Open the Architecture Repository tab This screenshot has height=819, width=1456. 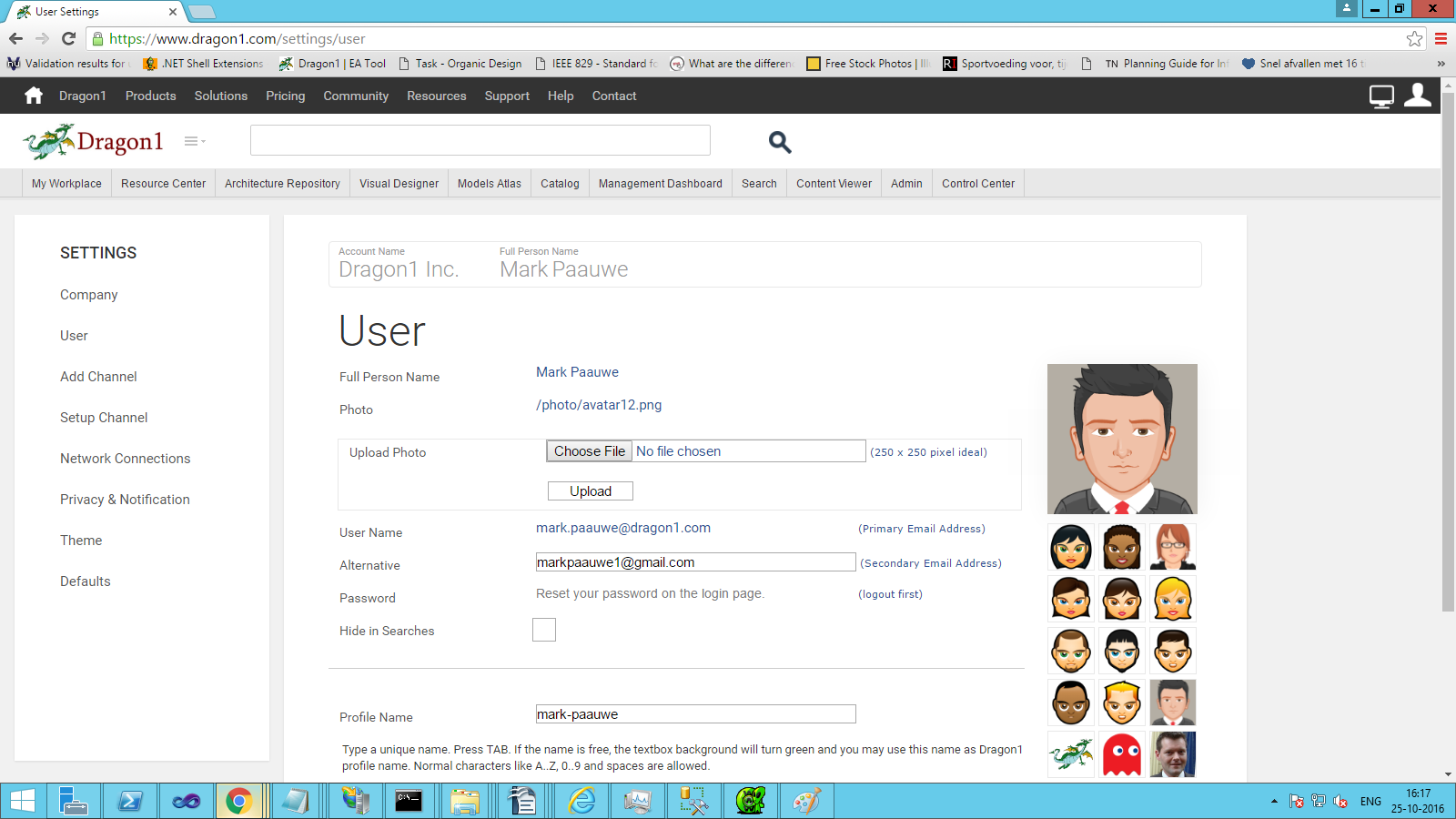coord(282,183)
